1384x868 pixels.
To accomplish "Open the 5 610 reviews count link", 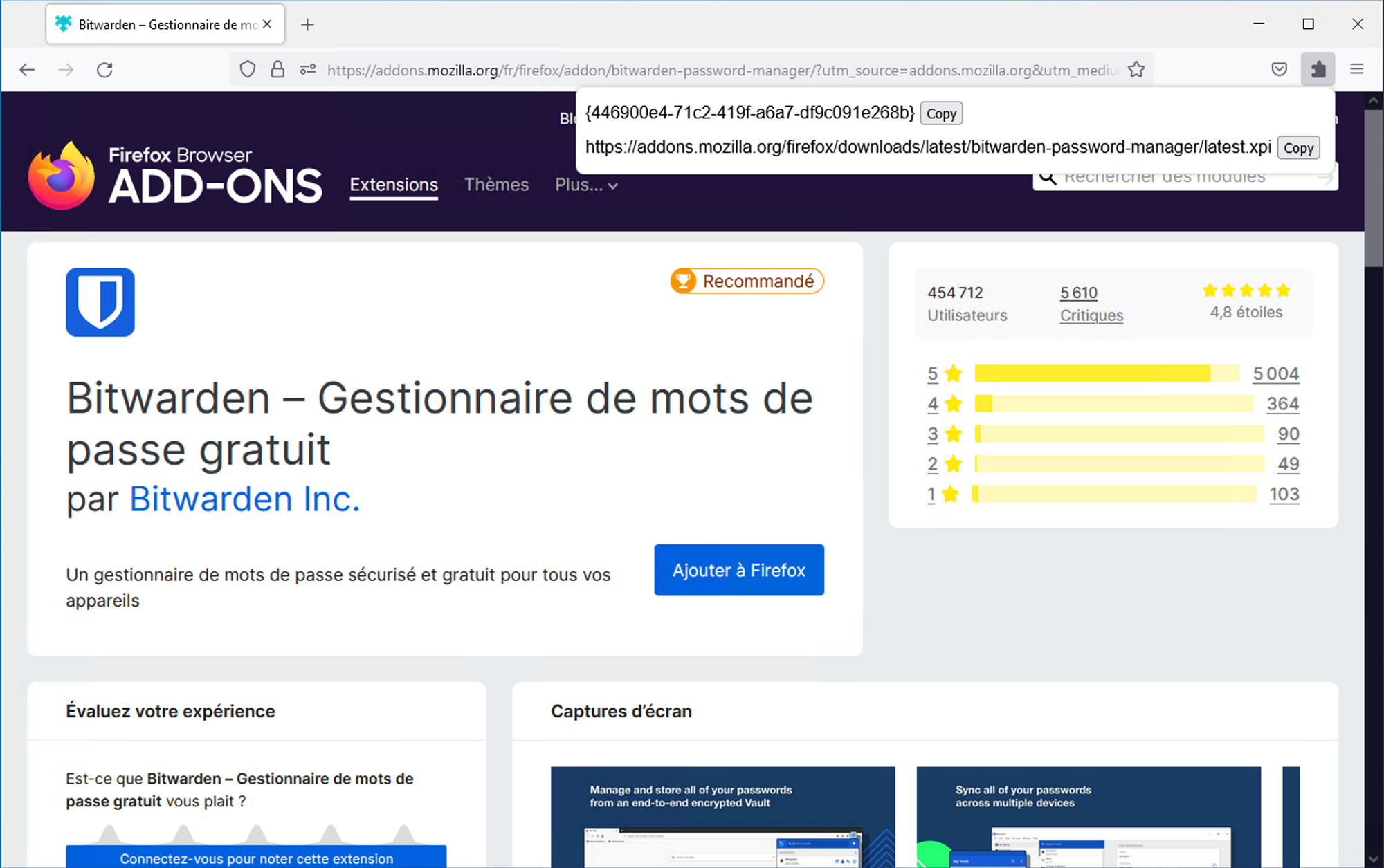I will tap(1079, 293).
